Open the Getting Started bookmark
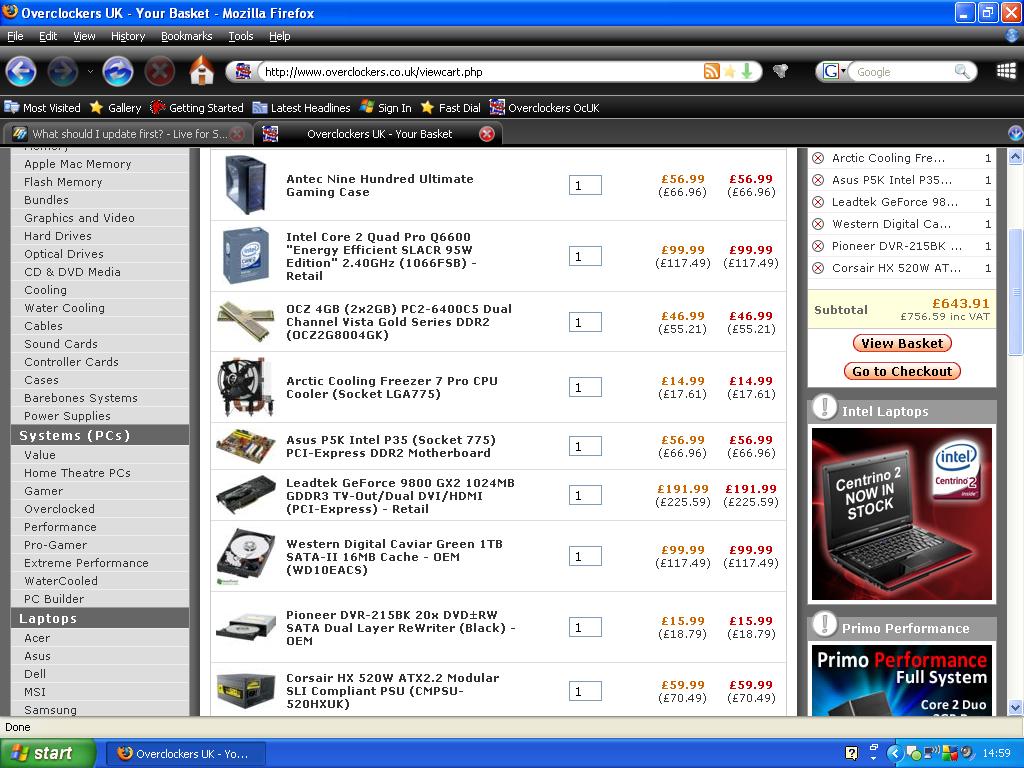The width and height of the screenshot is (1024, 768). [x=197, y=108]
